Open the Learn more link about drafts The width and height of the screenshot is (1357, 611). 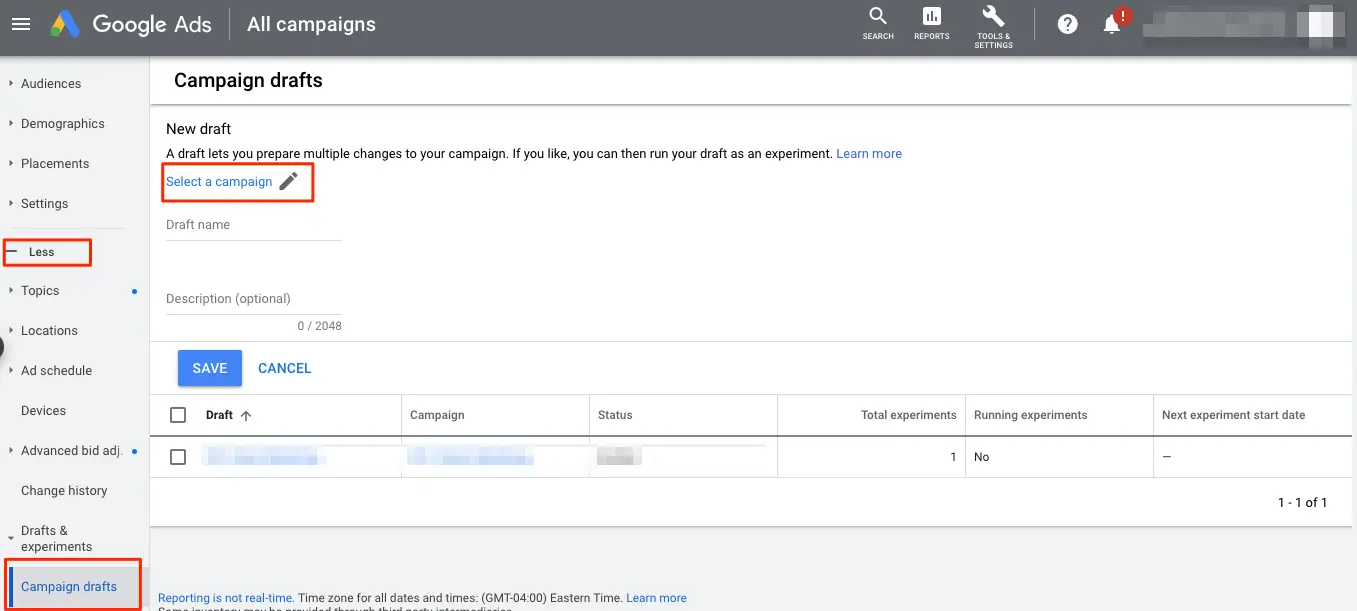pyautogui.click(x=868, y=153)
